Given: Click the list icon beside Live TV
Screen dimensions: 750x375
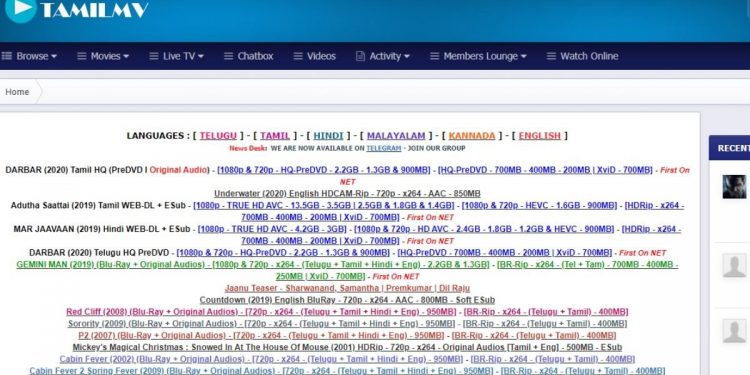Looking at the screenshot, I should (x=154, y=56).
